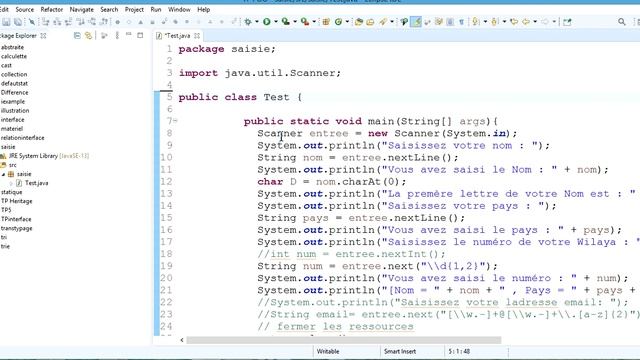
Task: Open the Back history dropdown arrow
Action: [x=535, y=22]
